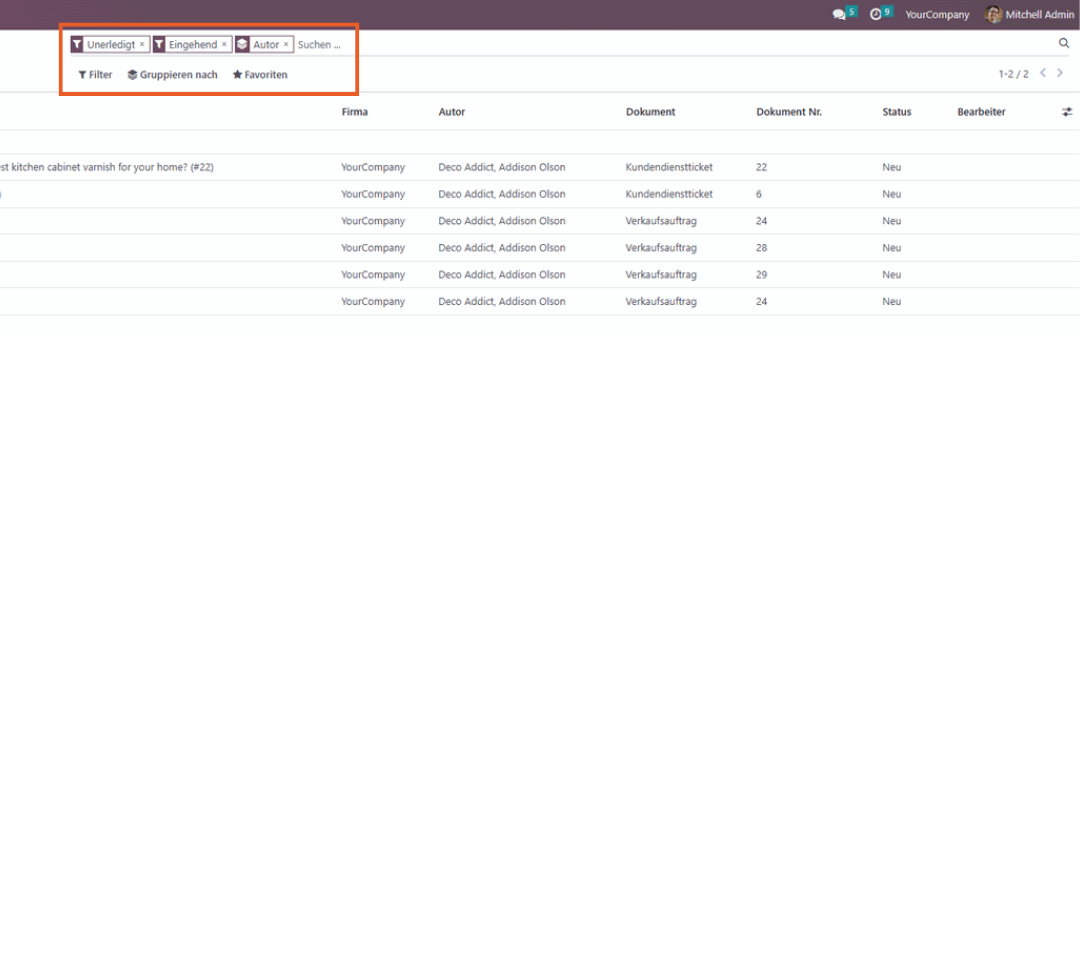1080x960 pixels.
Task: Click YourCompany in the top bar
Action: [937, 14]
